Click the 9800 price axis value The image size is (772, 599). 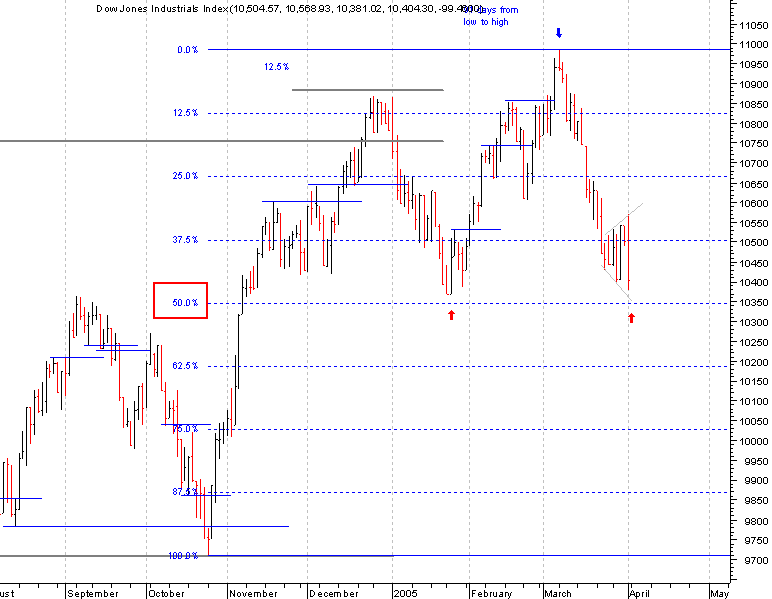tap(755, 521)
